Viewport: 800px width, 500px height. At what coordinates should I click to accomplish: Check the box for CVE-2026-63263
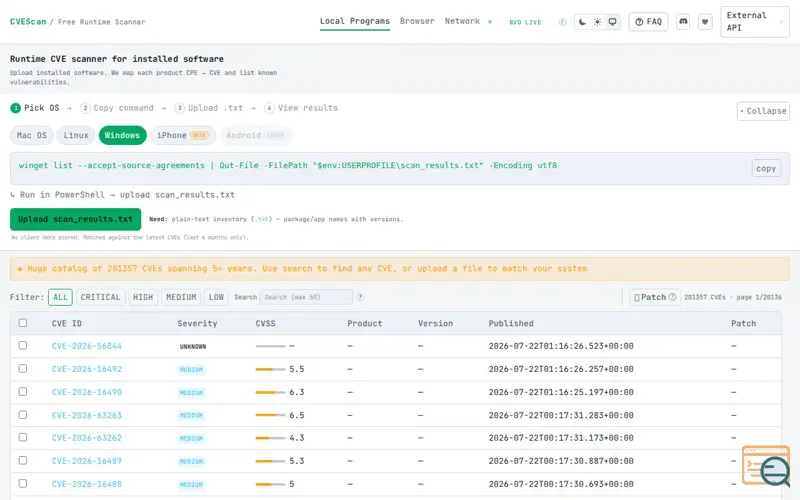click(22, 414)
